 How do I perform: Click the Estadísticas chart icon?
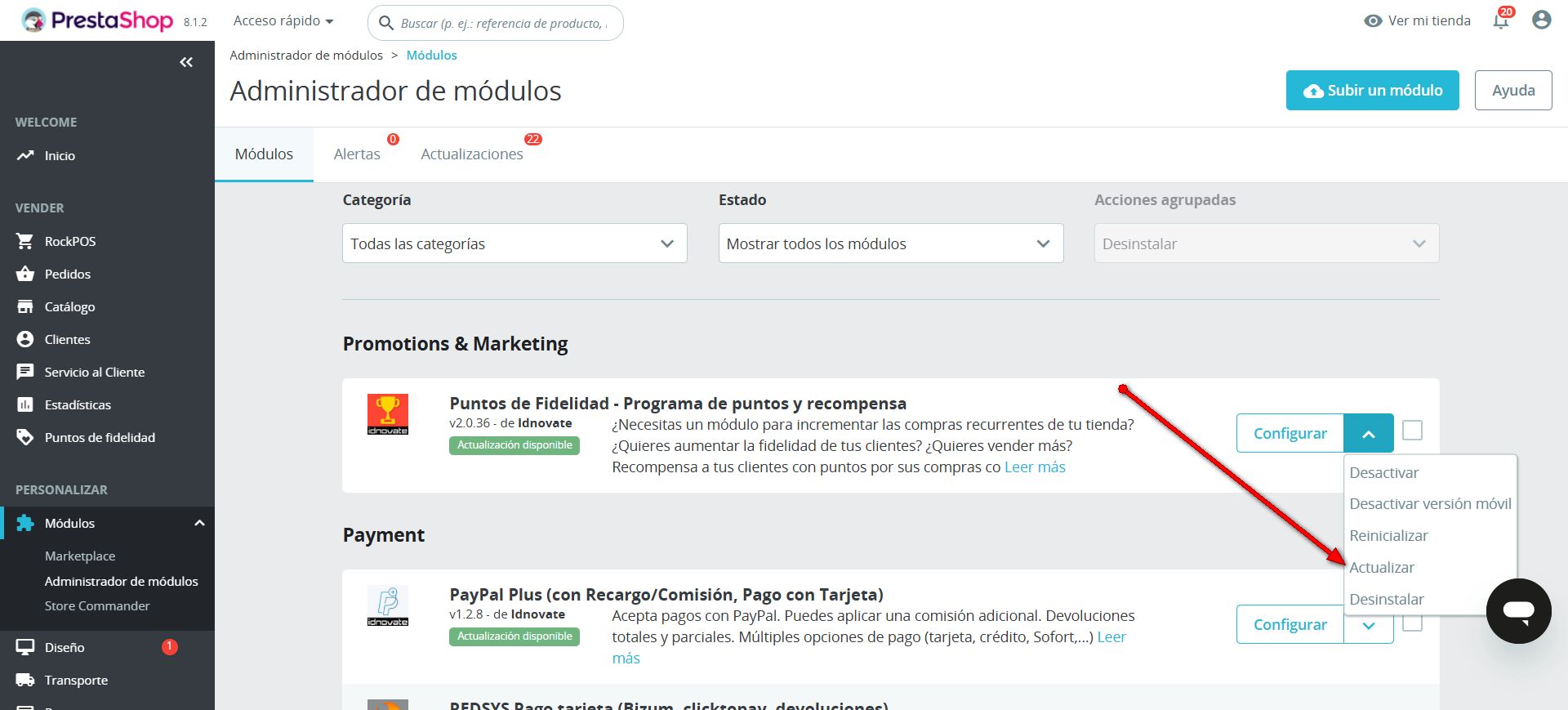click(25, 404)
